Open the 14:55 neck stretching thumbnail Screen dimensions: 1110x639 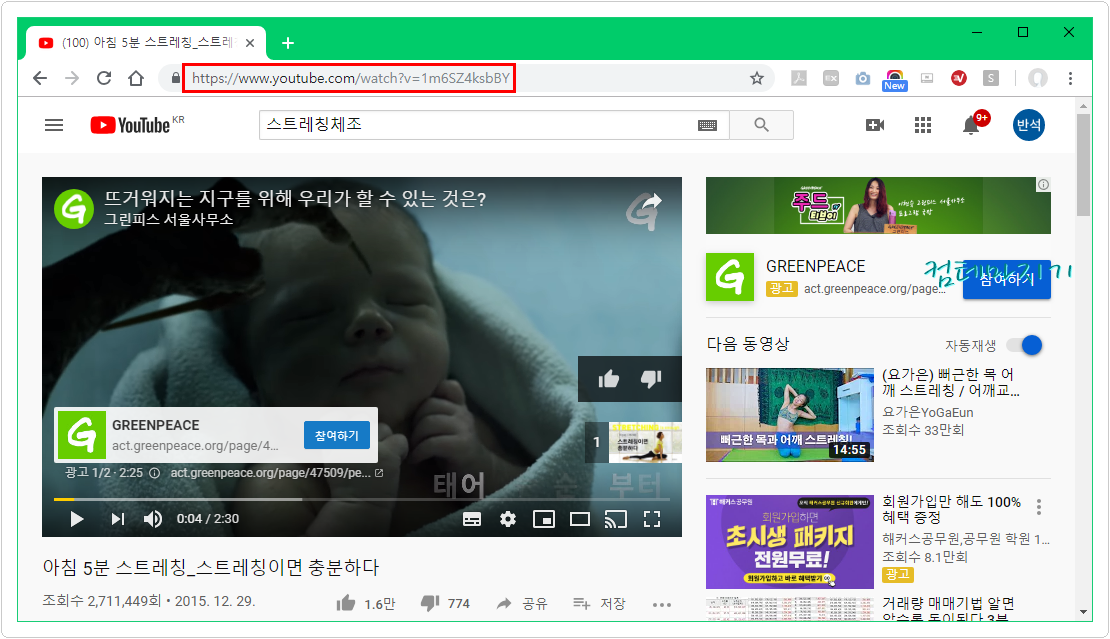tap(789, 415)
